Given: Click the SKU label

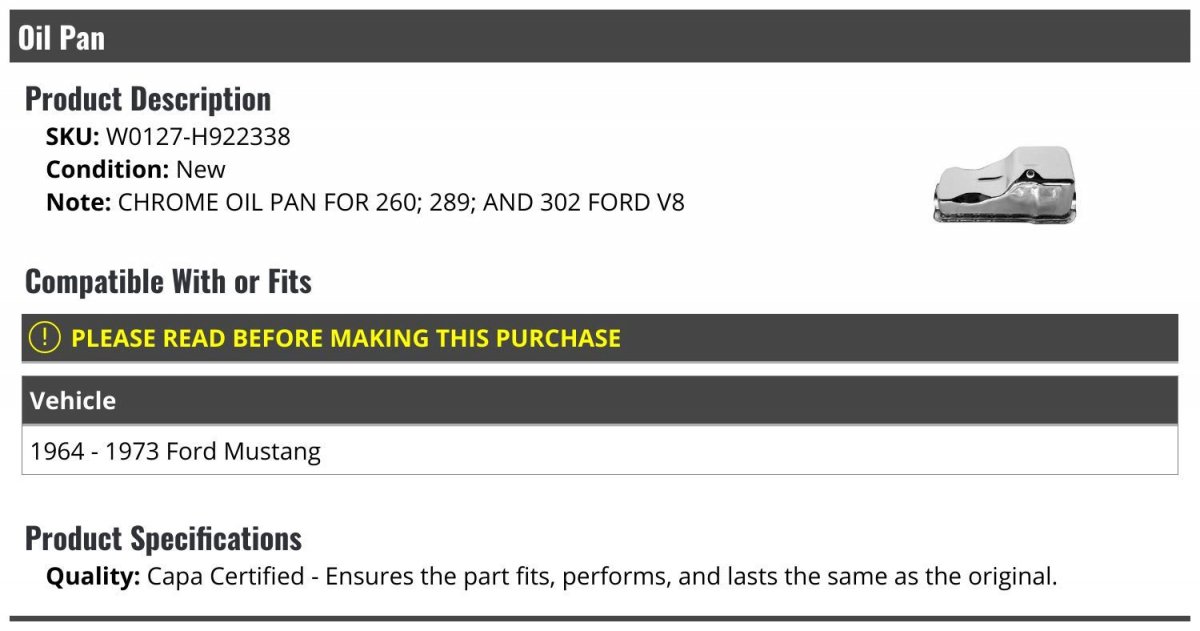Looking at the screenshot, I should click(x=72, y=137).
